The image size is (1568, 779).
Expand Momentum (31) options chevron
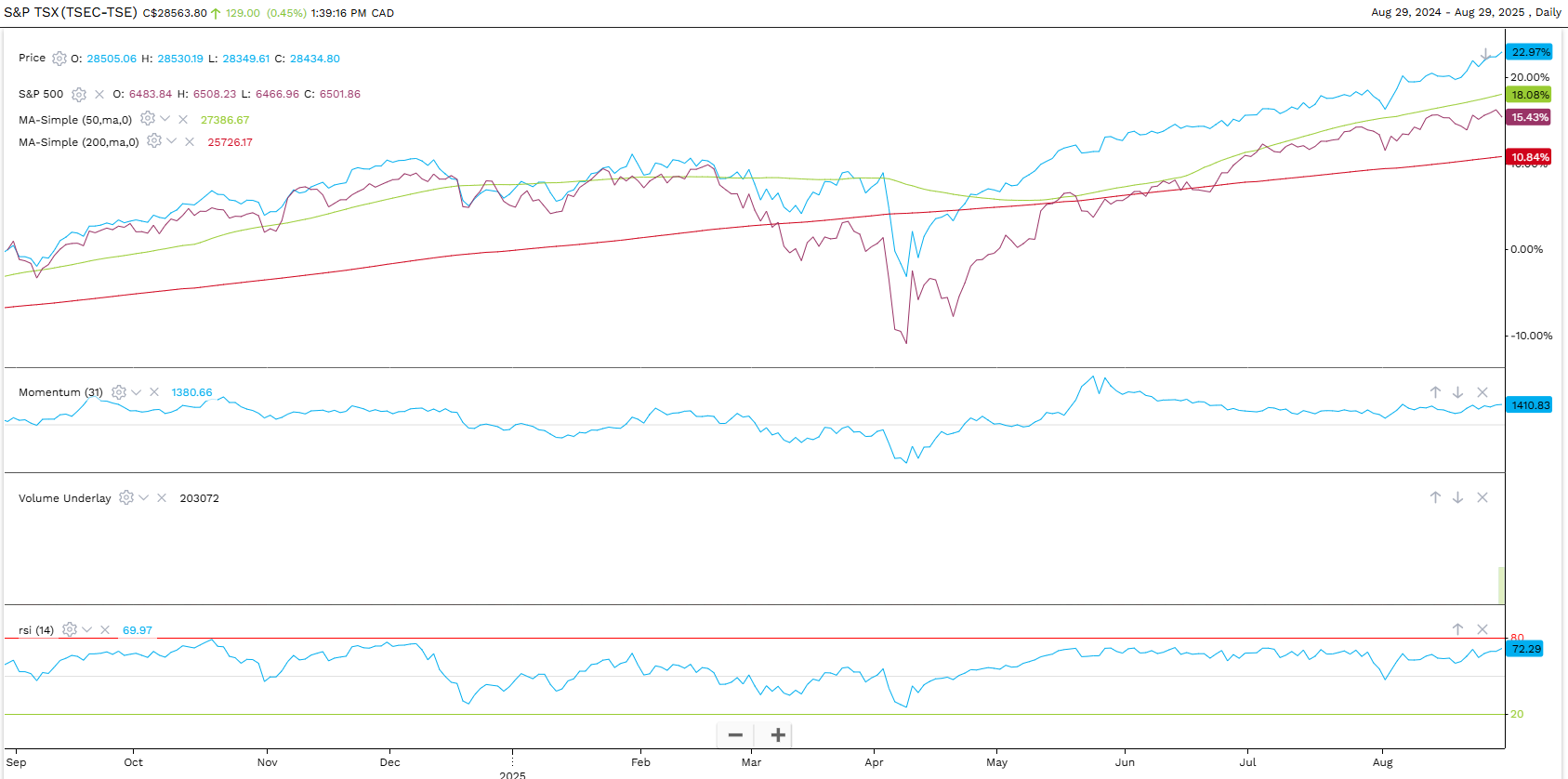coord(137,392)
